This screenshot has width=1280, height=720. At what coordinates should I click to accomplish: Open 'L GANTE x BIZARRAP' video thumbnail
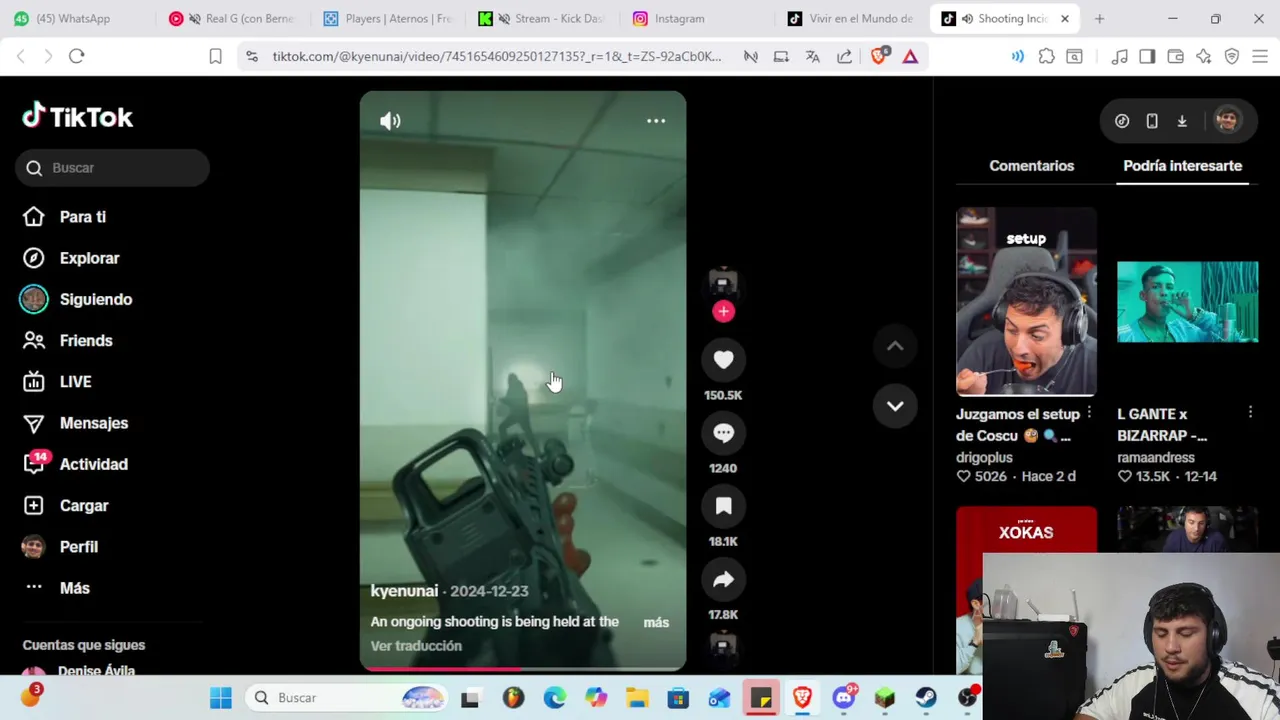pos(1187,301)
